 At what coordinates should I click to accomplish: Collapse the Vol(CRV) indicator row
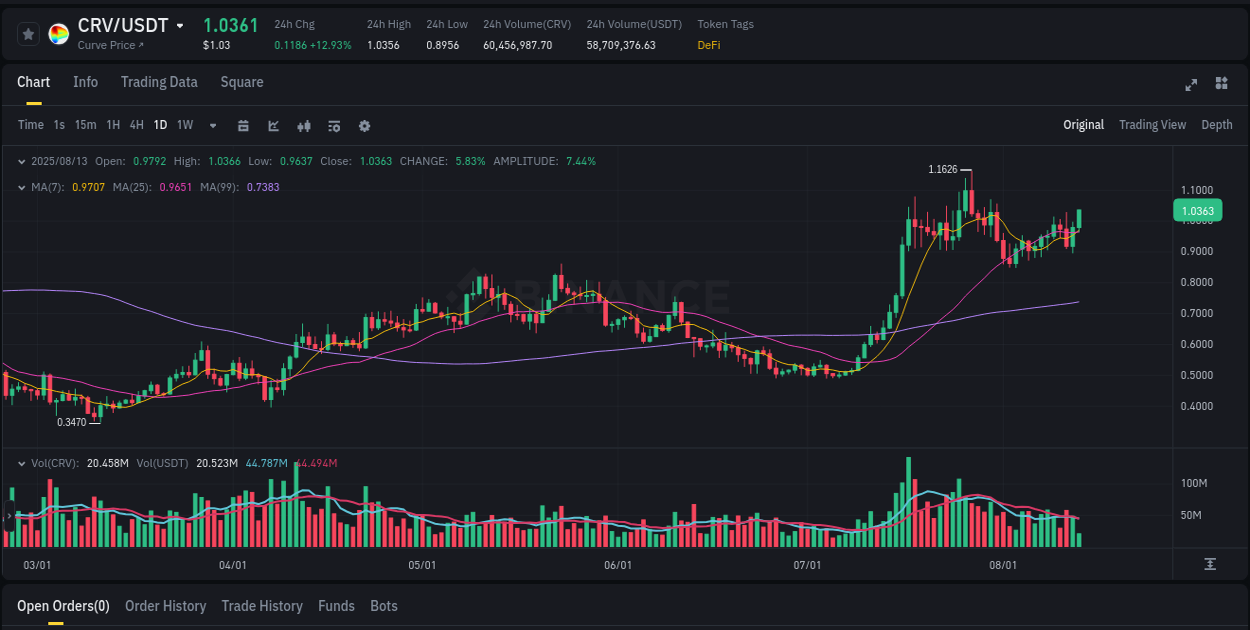[22, 462]
